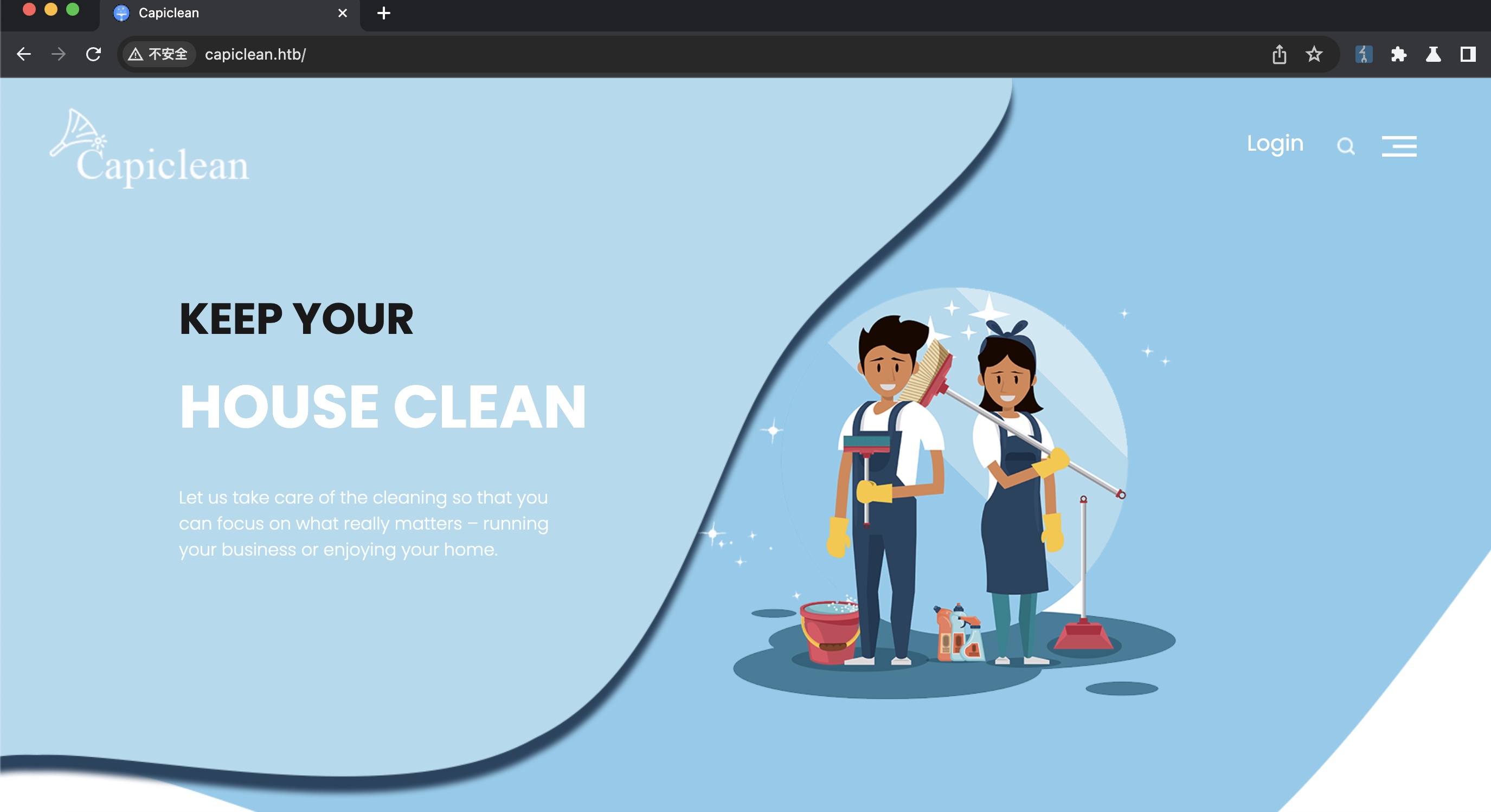Viewport: 1491px width, 812px height.
Task: Click the browser back arrow
Action: tap(24, 54)
